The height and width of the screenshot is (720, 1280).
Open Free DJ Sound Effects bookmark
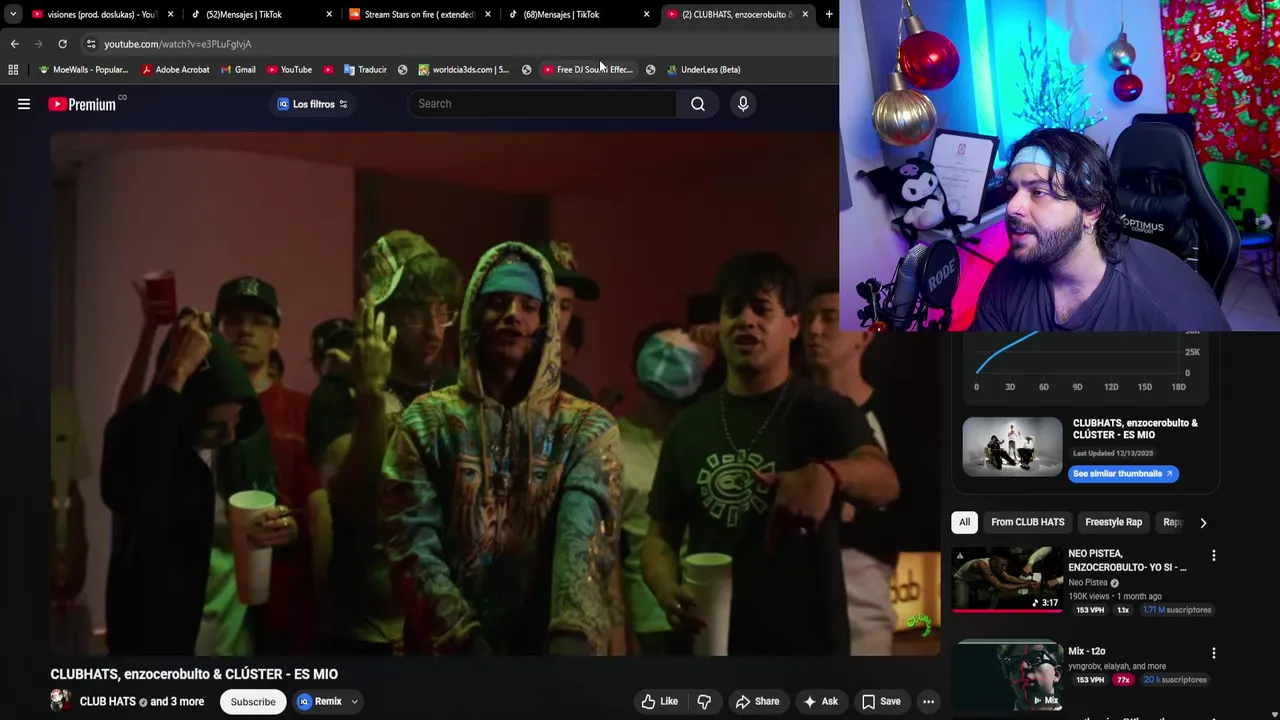pos(588,70)
